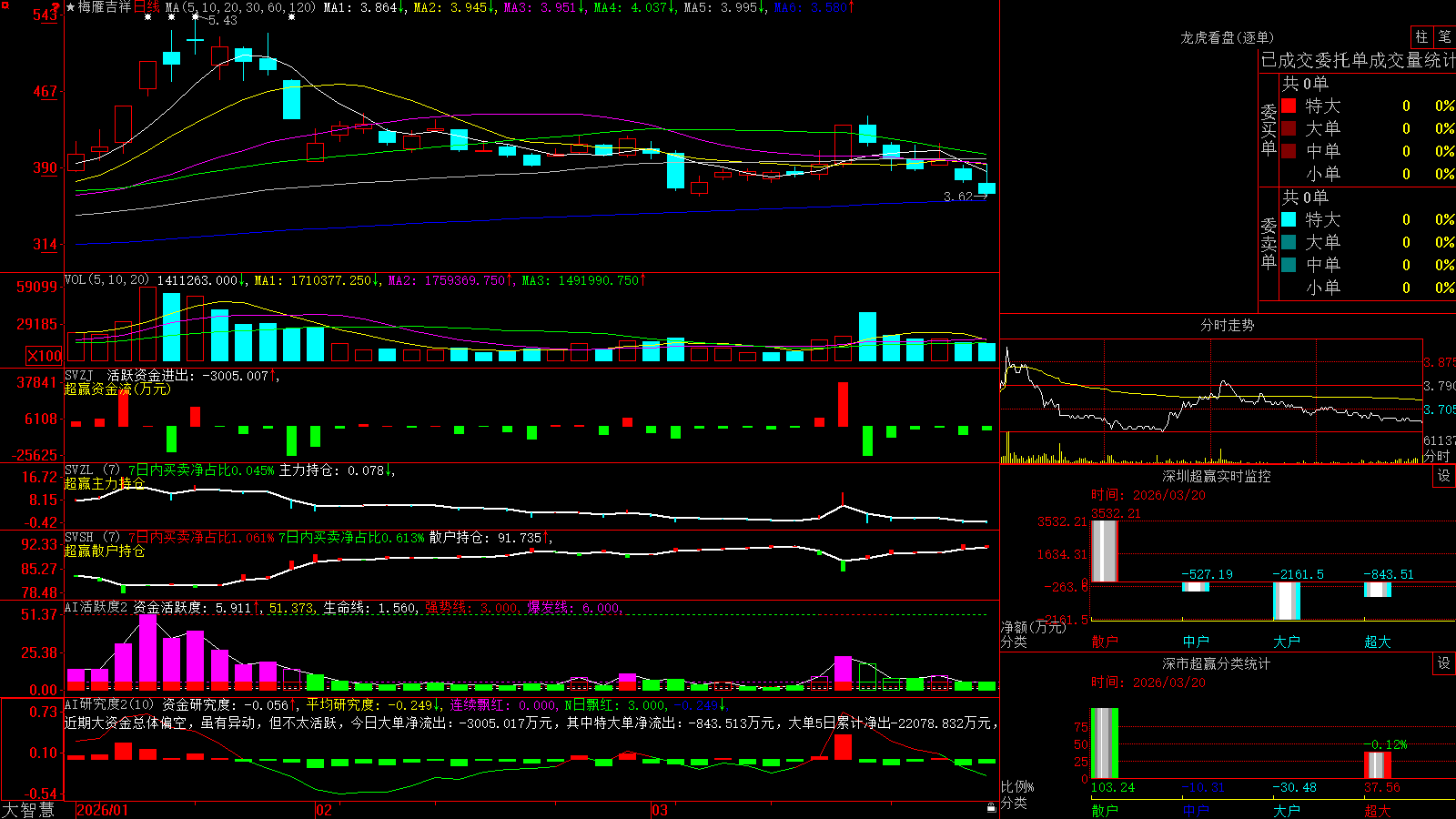Select the AI活跃度2 indicator label
The width and height of the screenshot is (1456, 819).
pyautogui.click(x=96, y=608)
